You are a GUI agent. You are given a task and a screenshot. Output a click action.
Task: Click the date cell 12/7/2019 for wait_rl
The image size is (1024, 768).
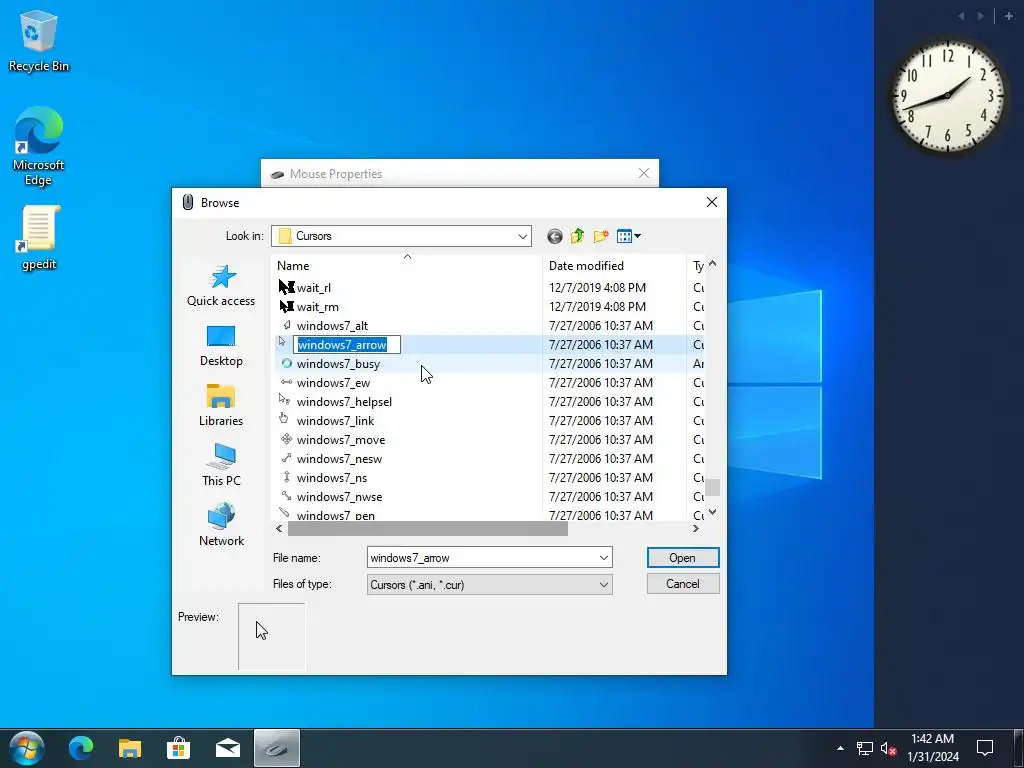[597, 287]
